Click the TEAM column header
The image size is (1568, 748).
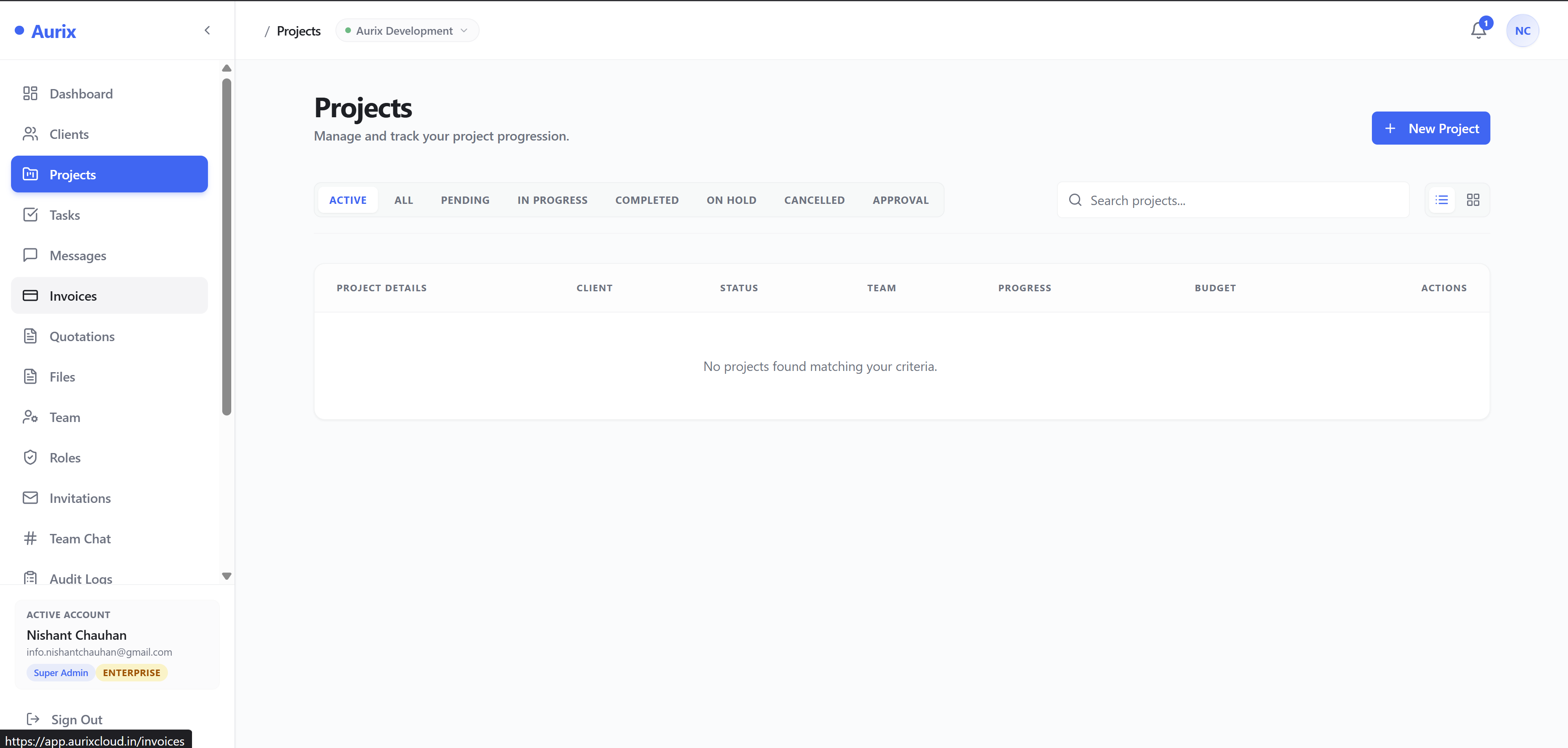pyautogui.click(x=881, y=288)
